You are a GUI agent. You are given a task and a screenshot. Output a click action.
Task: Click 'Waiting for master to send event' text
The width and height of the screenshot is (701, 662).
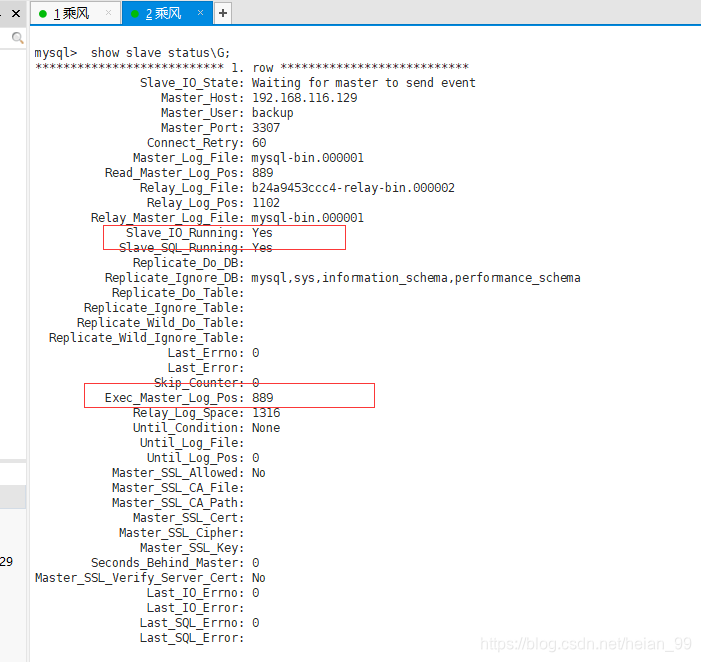pos(363,83)
